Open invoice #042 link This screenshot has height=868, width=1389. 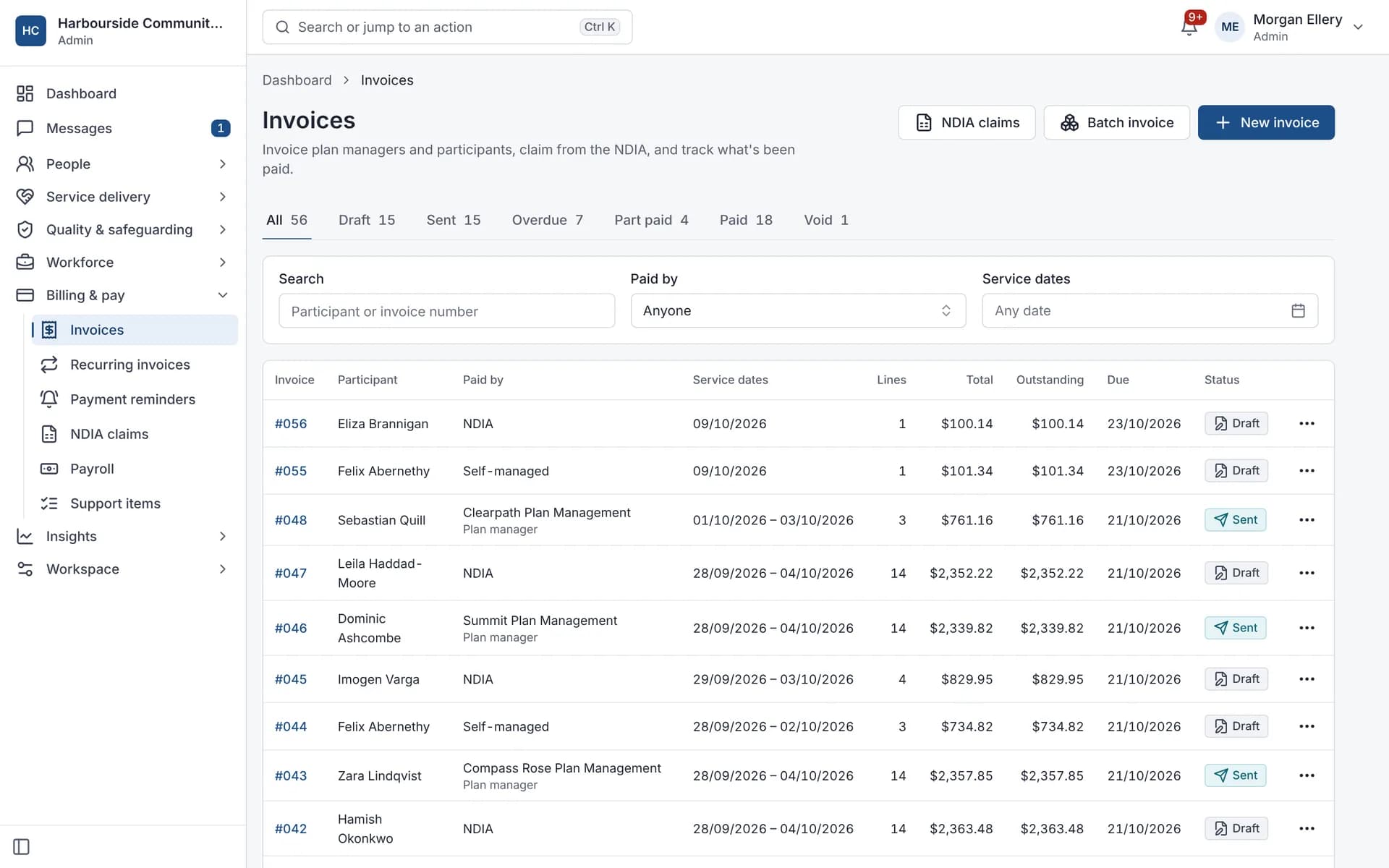(x=291, y=829)
